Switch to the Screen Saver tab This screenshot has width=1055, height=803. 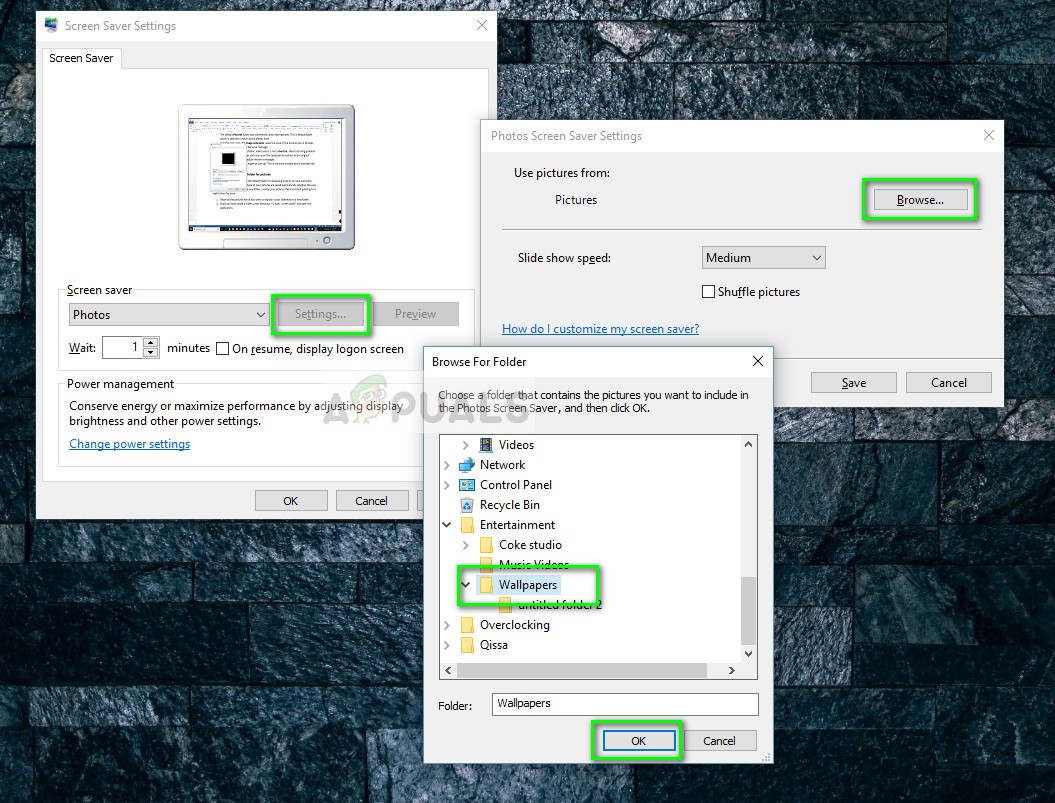(x=81, y=58)
